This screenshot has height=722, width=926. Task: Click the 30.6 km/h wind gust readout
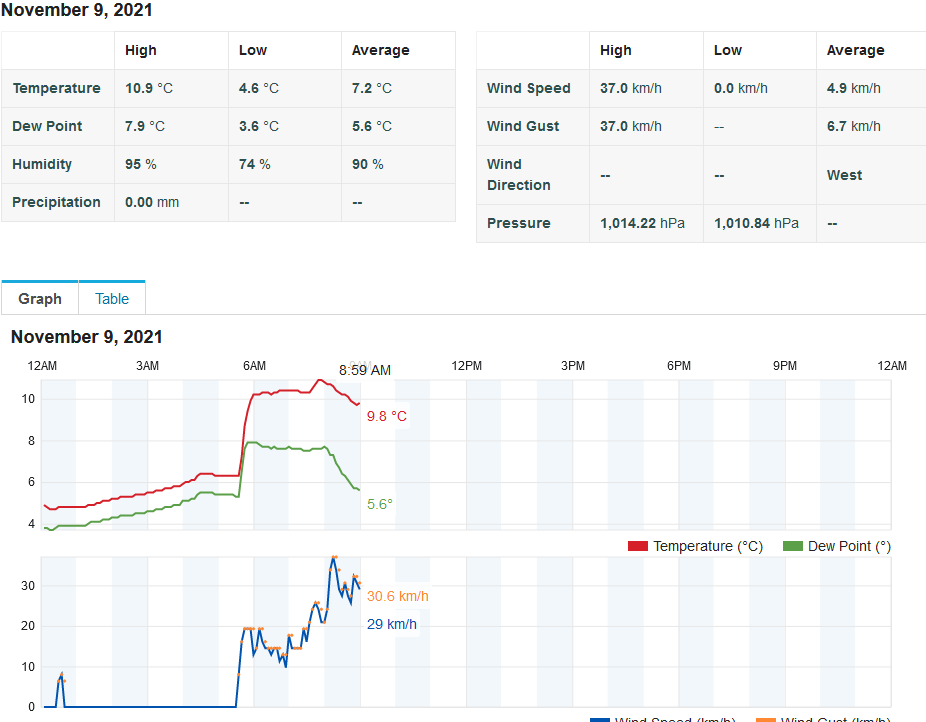(x=397, y=596)
